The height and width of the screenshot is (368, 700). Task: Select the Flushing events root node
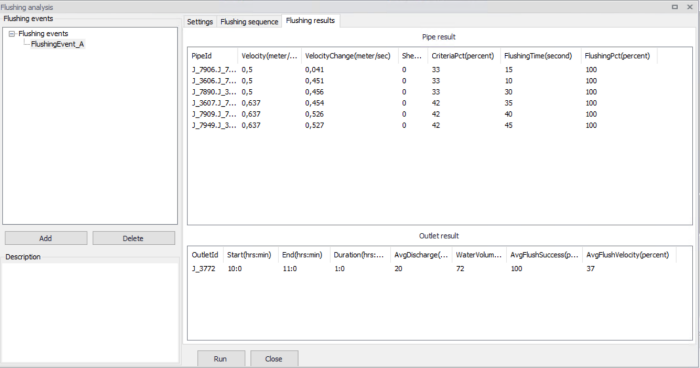coord(43,33)
